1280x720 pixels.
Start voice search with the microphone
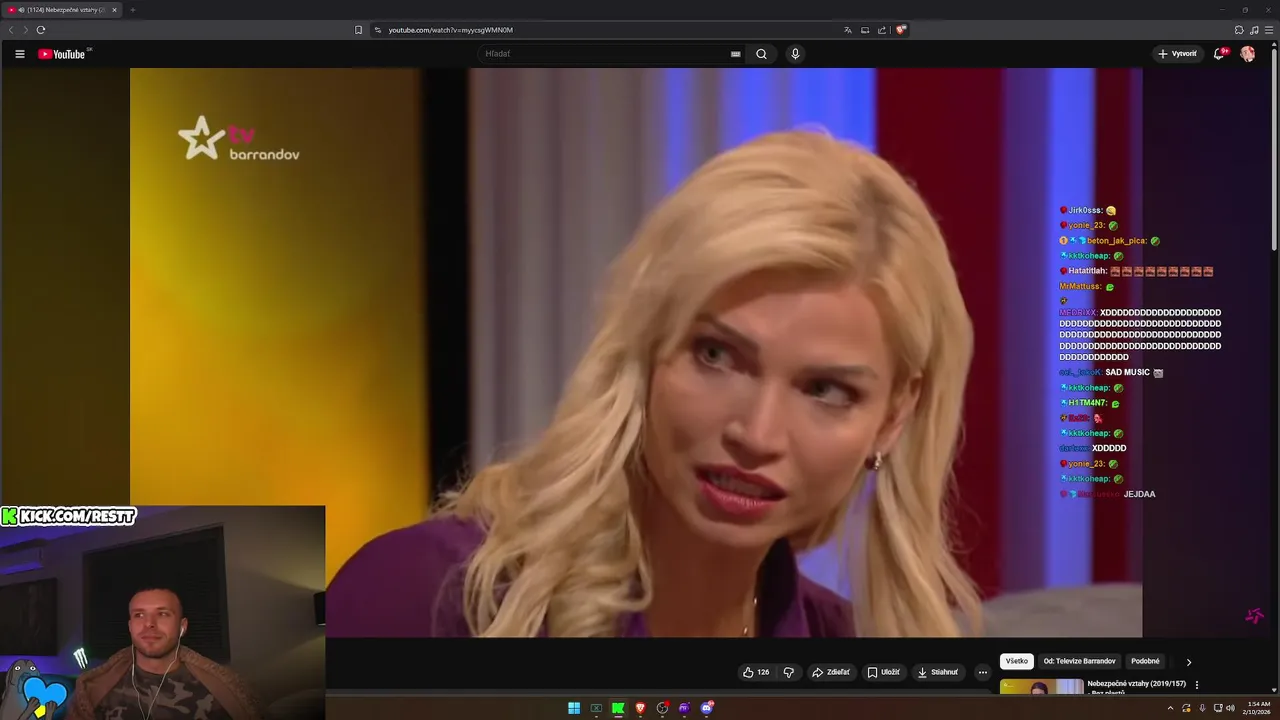(795, 54)
